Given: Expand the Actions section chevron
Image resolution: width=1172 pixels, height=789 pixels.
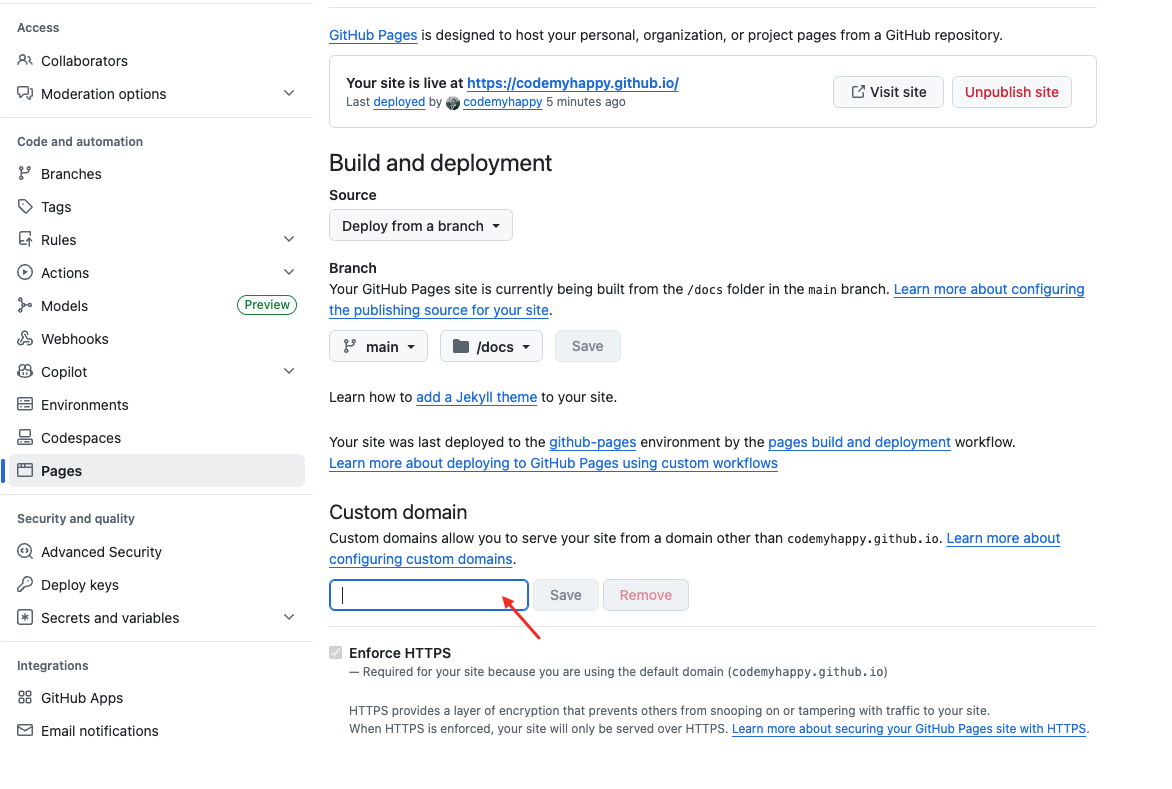Looking at the screenshot, I should [x=289, y=272].
